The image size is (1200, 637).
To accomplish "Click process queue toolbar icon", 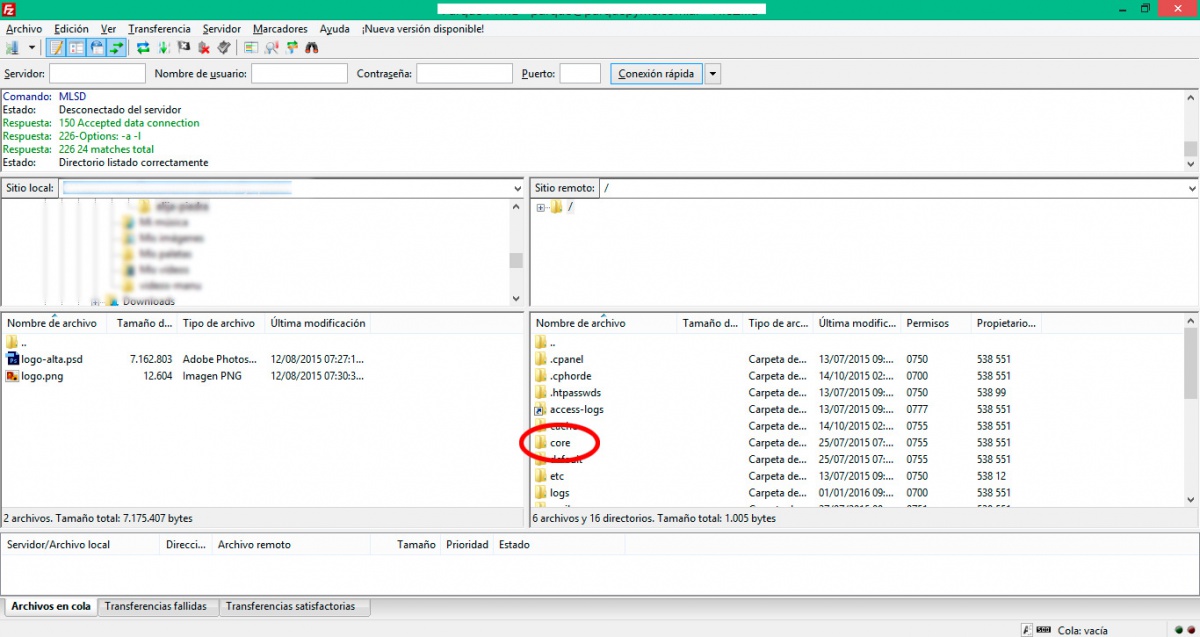I will 163,47.
